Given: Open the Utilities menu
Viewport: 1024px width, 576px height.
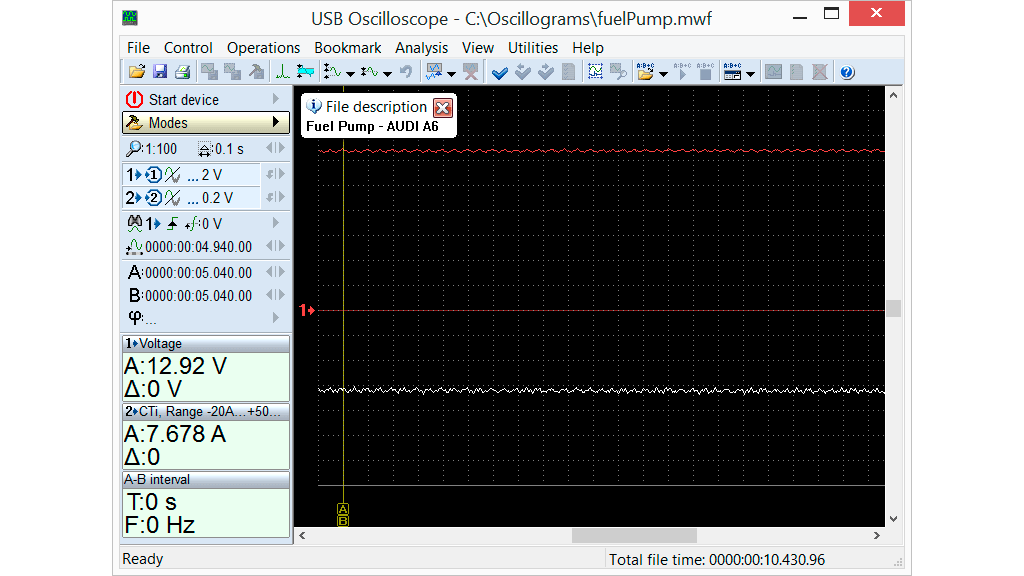Looking at the screenshot, I should [533, 48].
